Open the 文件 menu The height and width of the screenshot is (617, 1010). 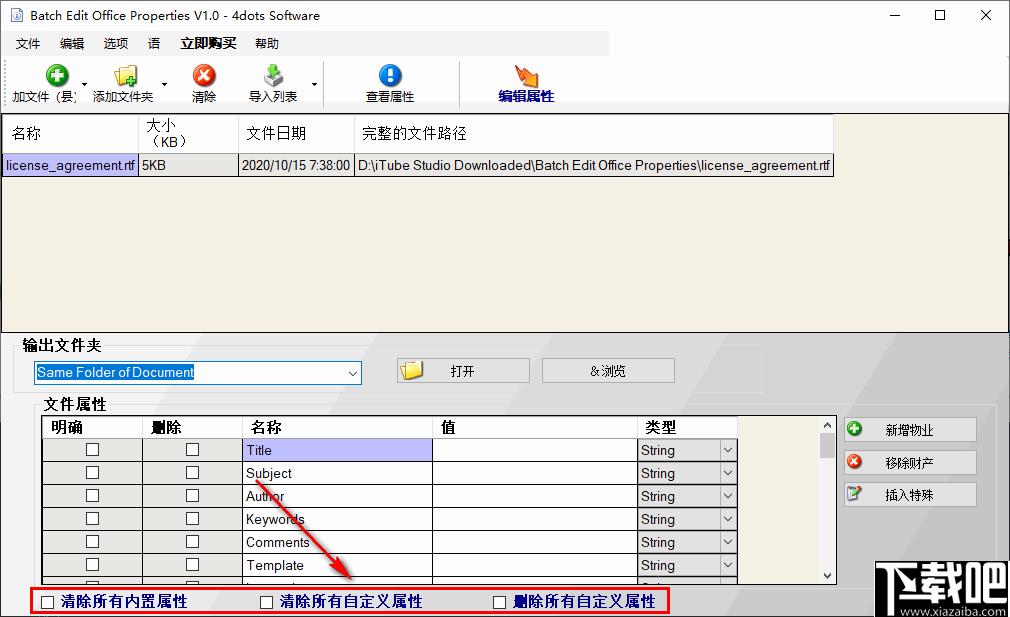[28, 43]
